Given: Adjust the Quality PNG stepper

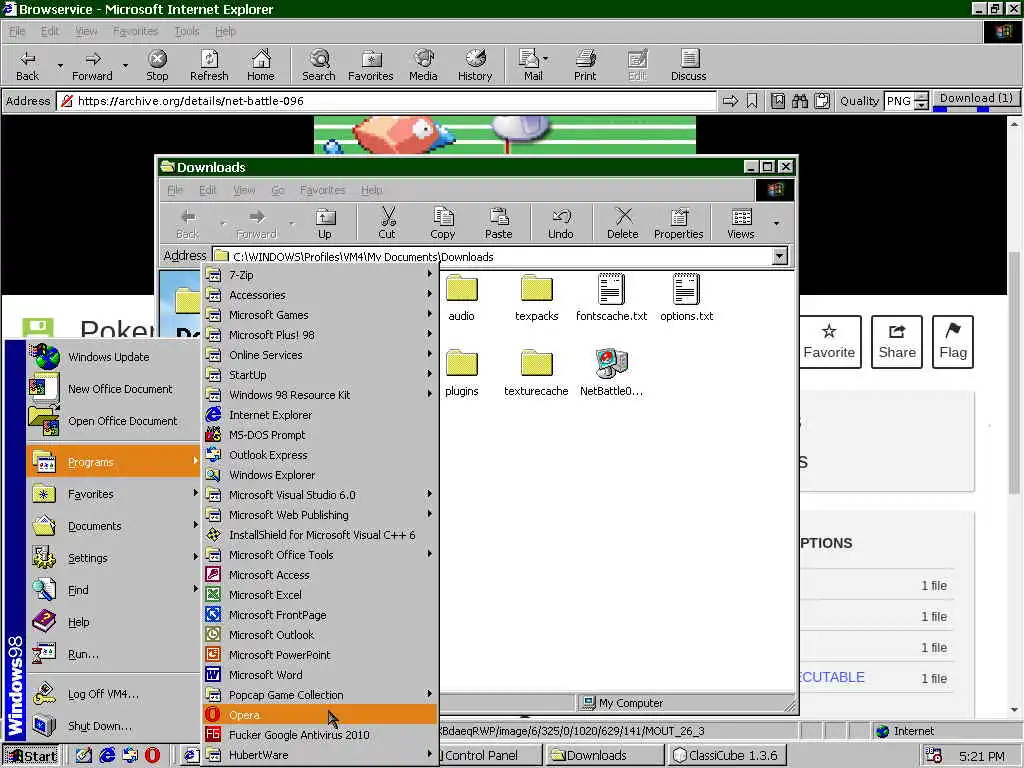Looking at the screenshot, I should coord(921,101).
